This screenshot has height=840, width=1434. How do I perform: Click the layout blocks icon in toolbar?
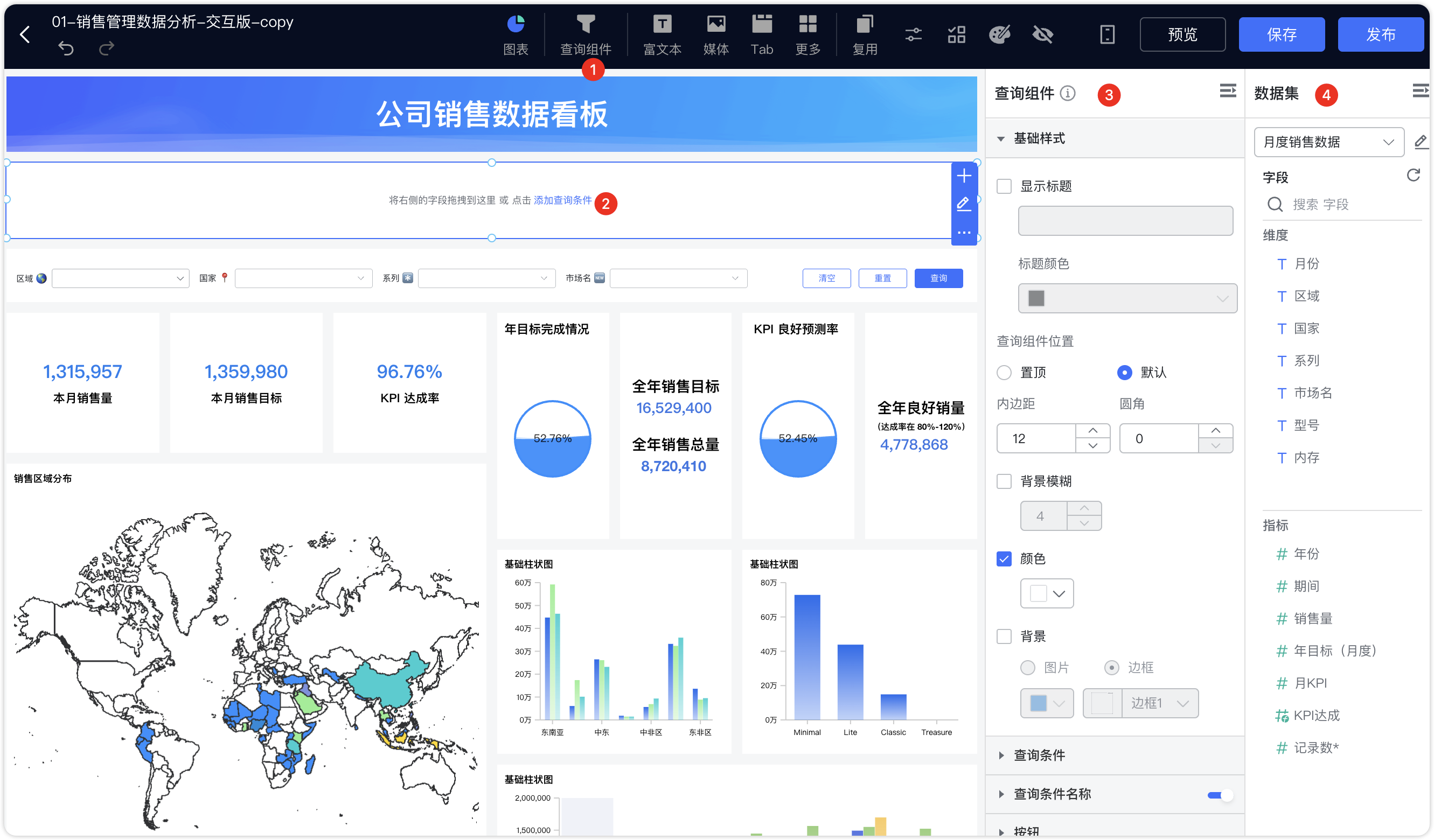click(957, 34)
